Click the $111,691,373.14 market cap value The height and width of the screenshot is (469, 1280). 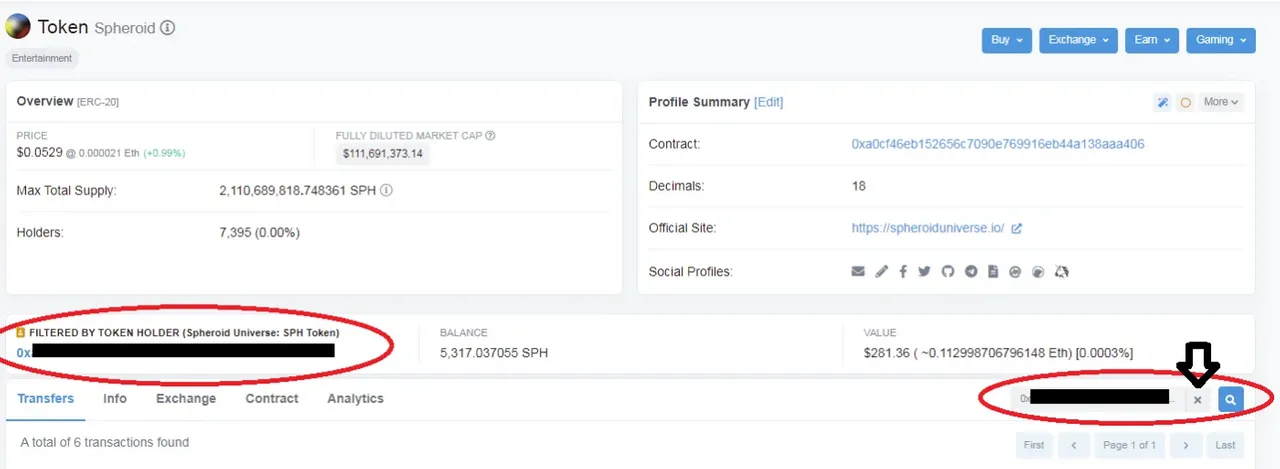pos(383,154)
